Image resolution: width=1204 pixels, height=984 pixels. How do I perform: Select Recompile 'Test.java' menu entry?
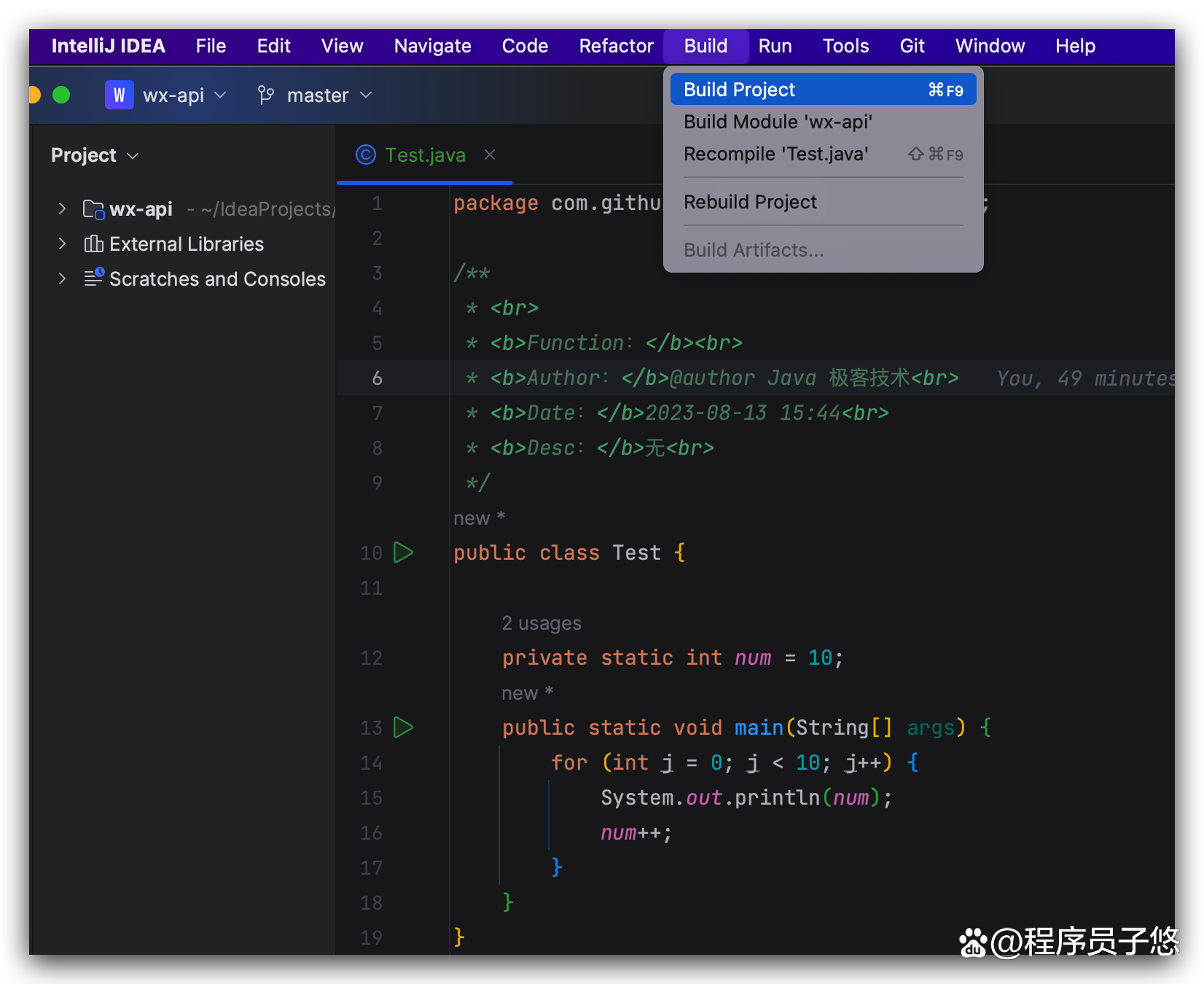point(775,154)
